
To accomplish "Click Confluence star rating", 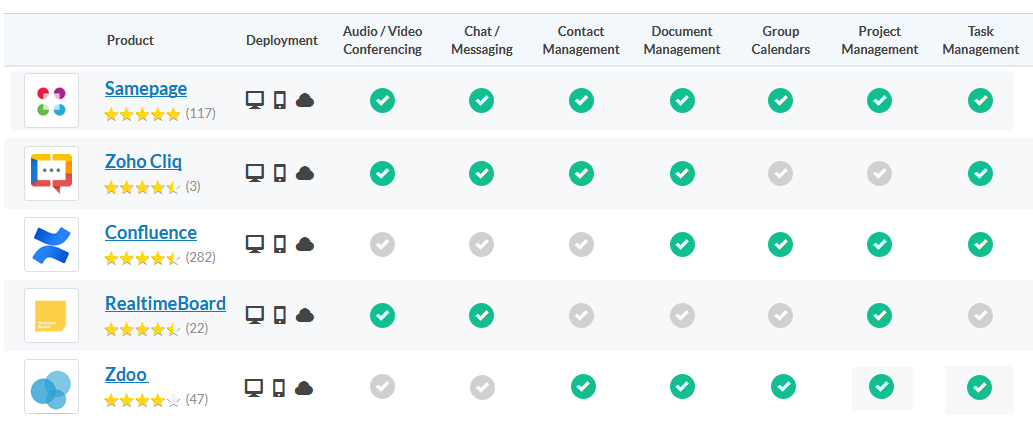I will [142, 258].
